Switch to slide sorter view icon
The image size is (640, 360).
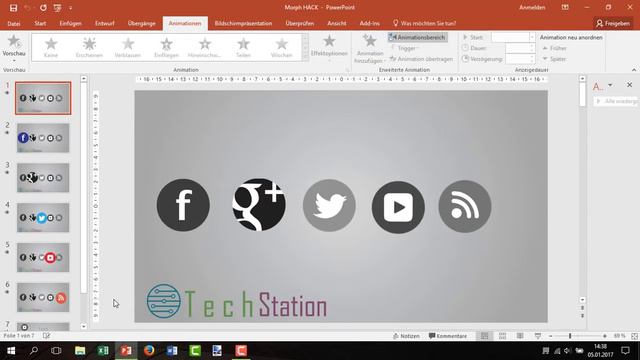click(x=502, y=336)
